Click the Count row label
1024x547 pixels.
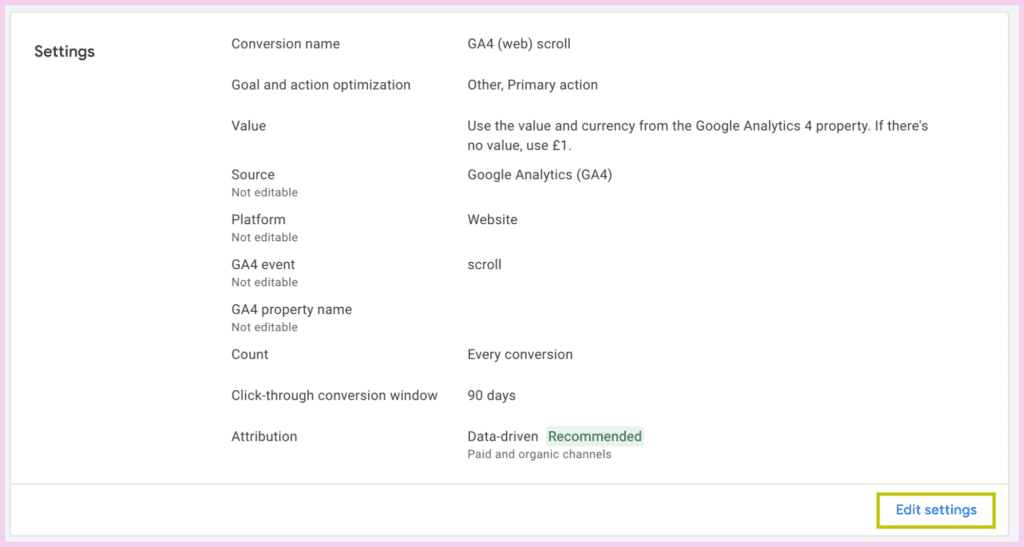point(249,354)
